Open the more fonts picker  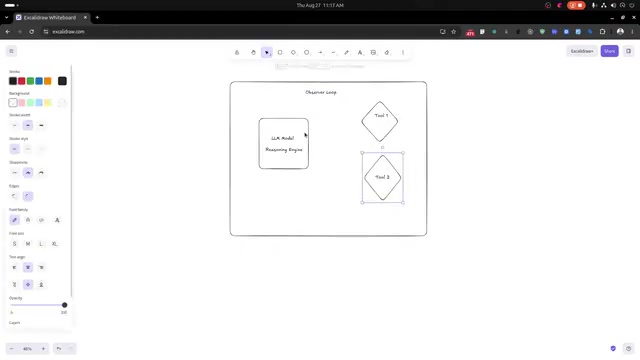point(57,220)
